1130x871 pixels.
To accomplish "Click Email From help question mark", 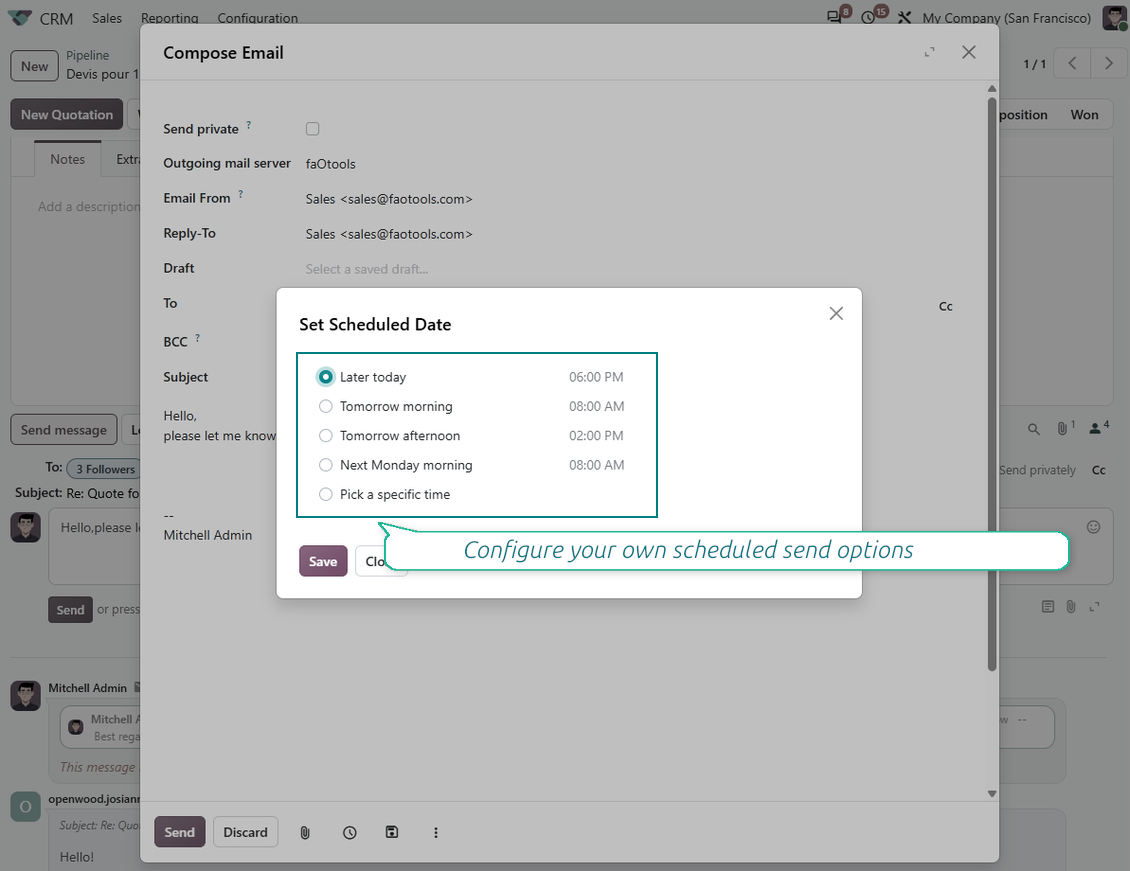I will pos(241,194).
